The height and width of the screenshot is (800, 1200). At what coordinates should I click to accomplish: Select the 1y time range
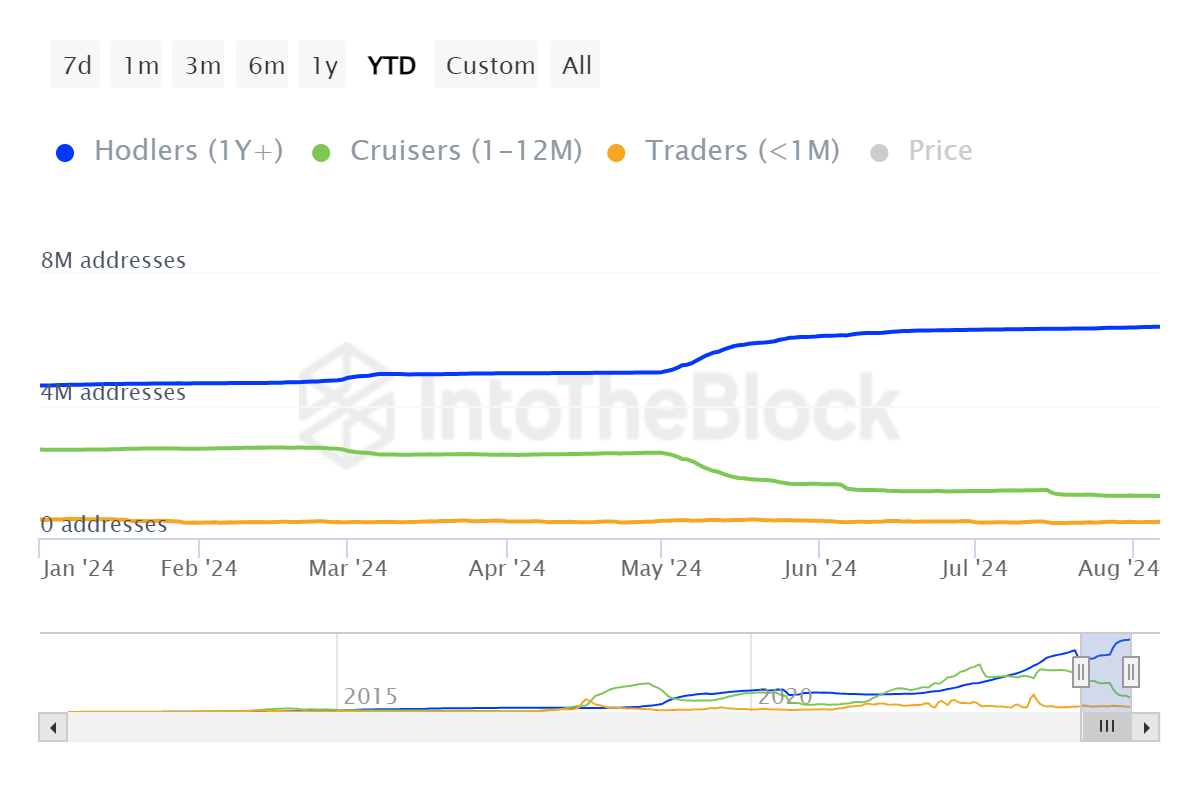point(324,66)
